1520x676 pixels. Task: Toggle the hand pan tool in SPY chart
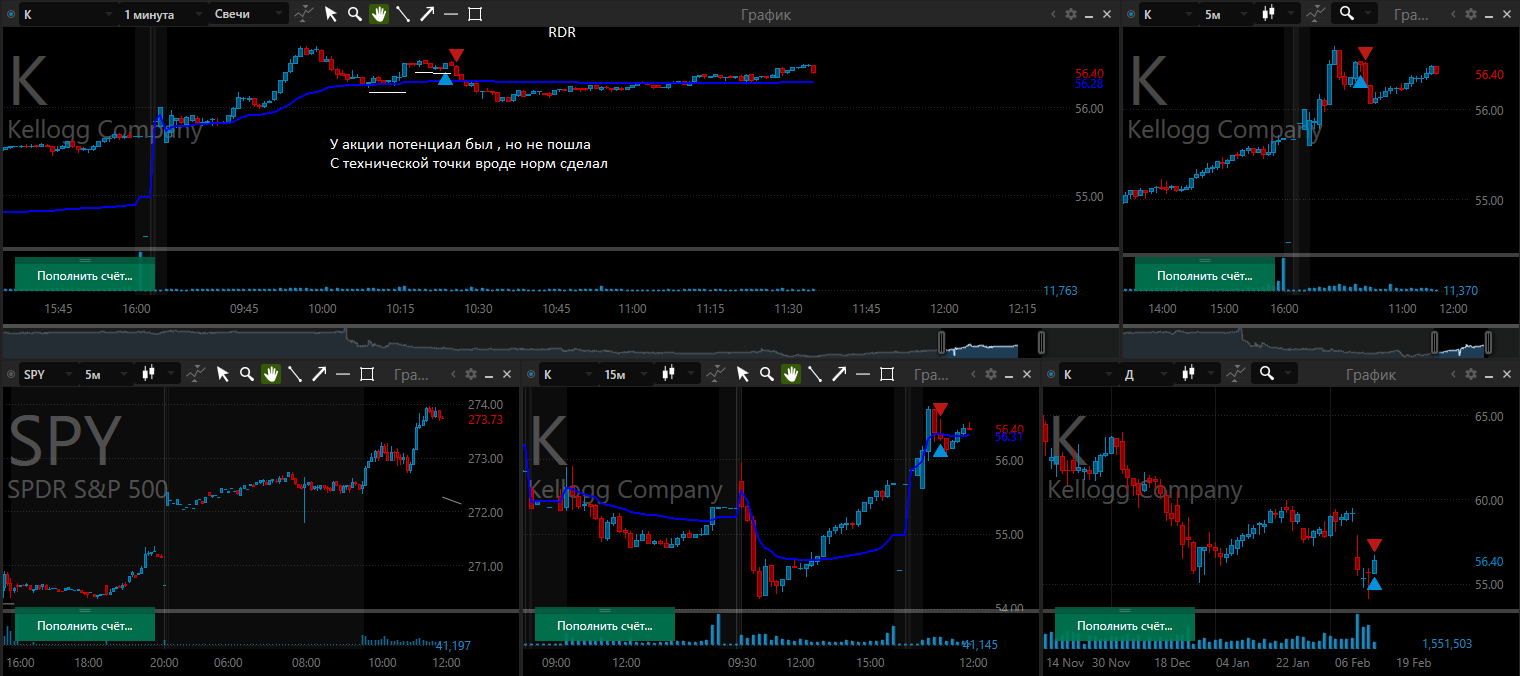tap(271, 374)
